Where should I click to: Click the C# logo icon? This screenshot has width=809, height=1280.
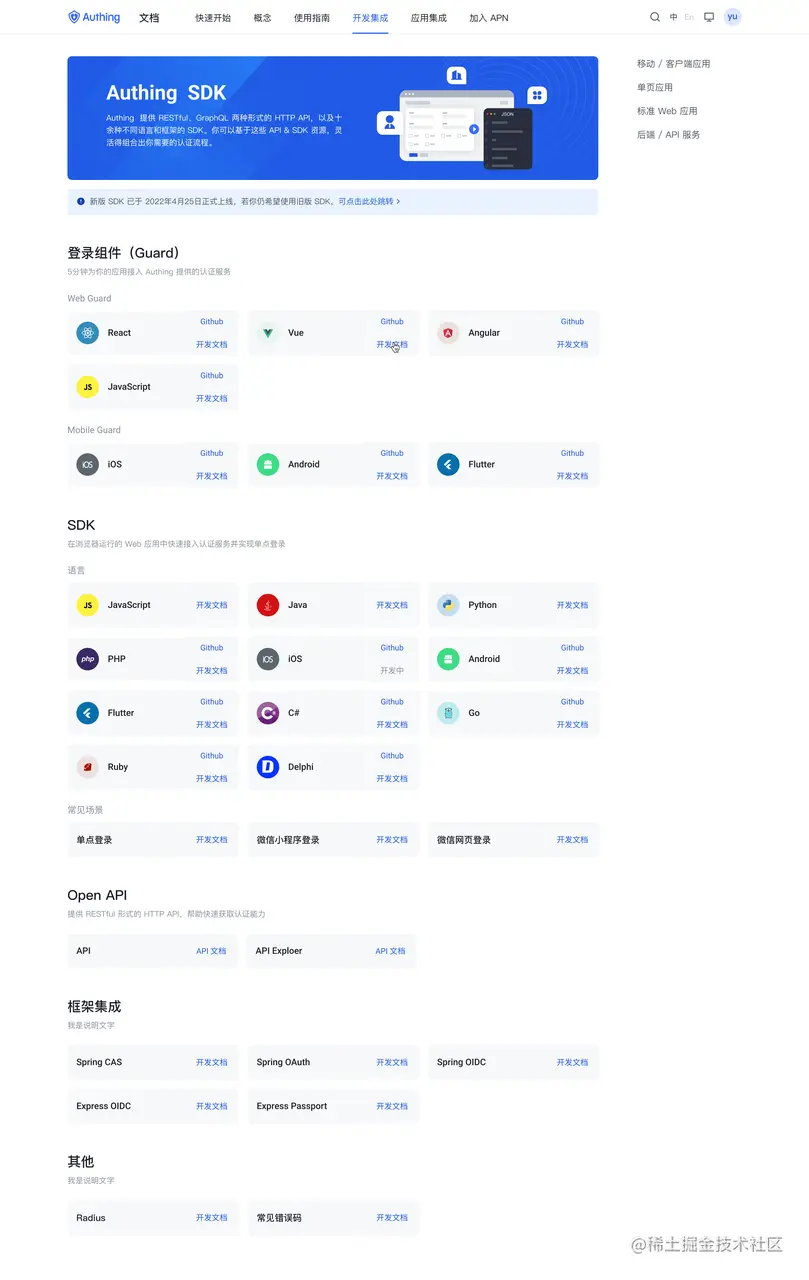[x=268, y=713]
